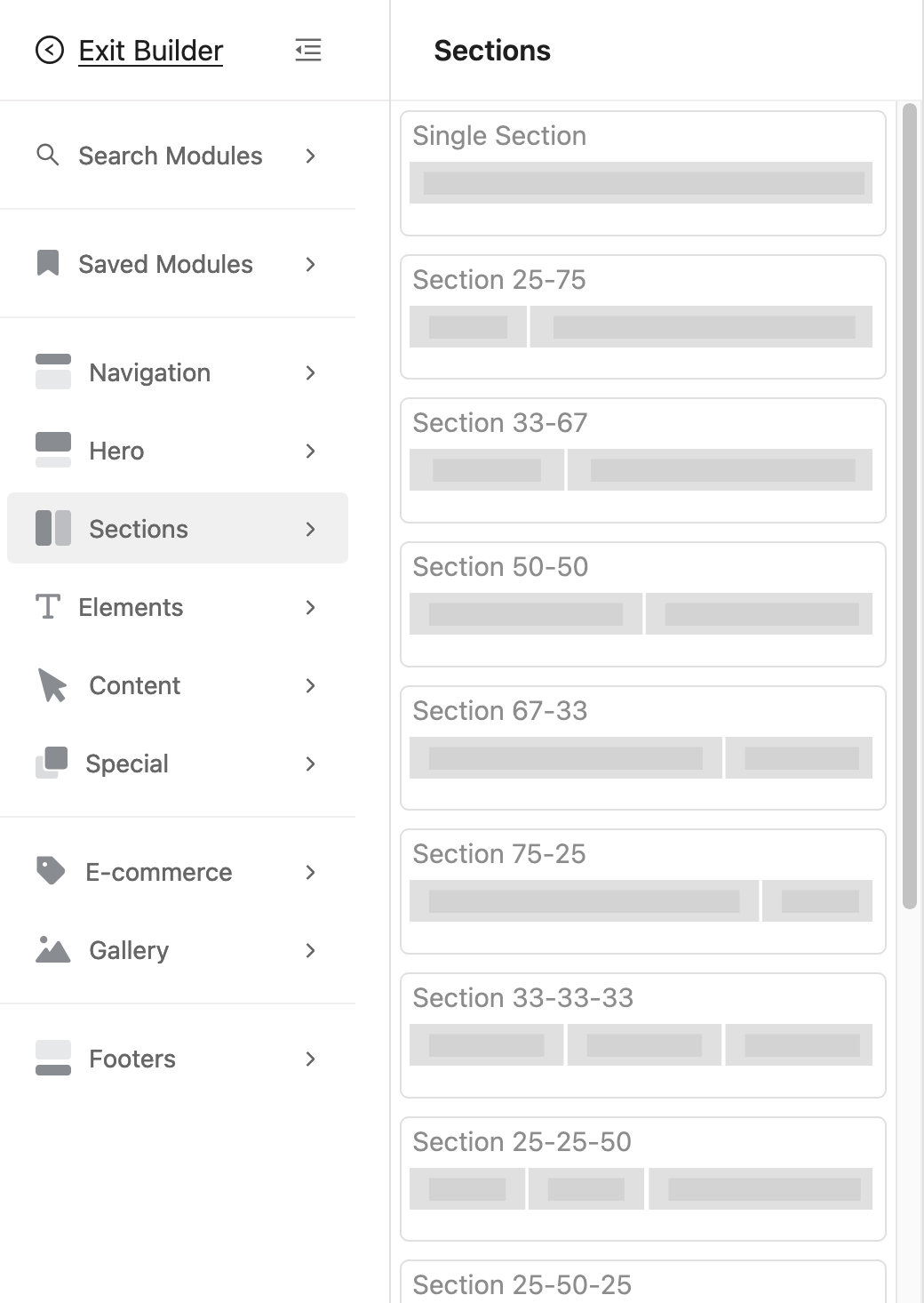The height and width of the screenshot is (1303, 924).
Task: Click the E-commerce tag icon
Action: 51,871
